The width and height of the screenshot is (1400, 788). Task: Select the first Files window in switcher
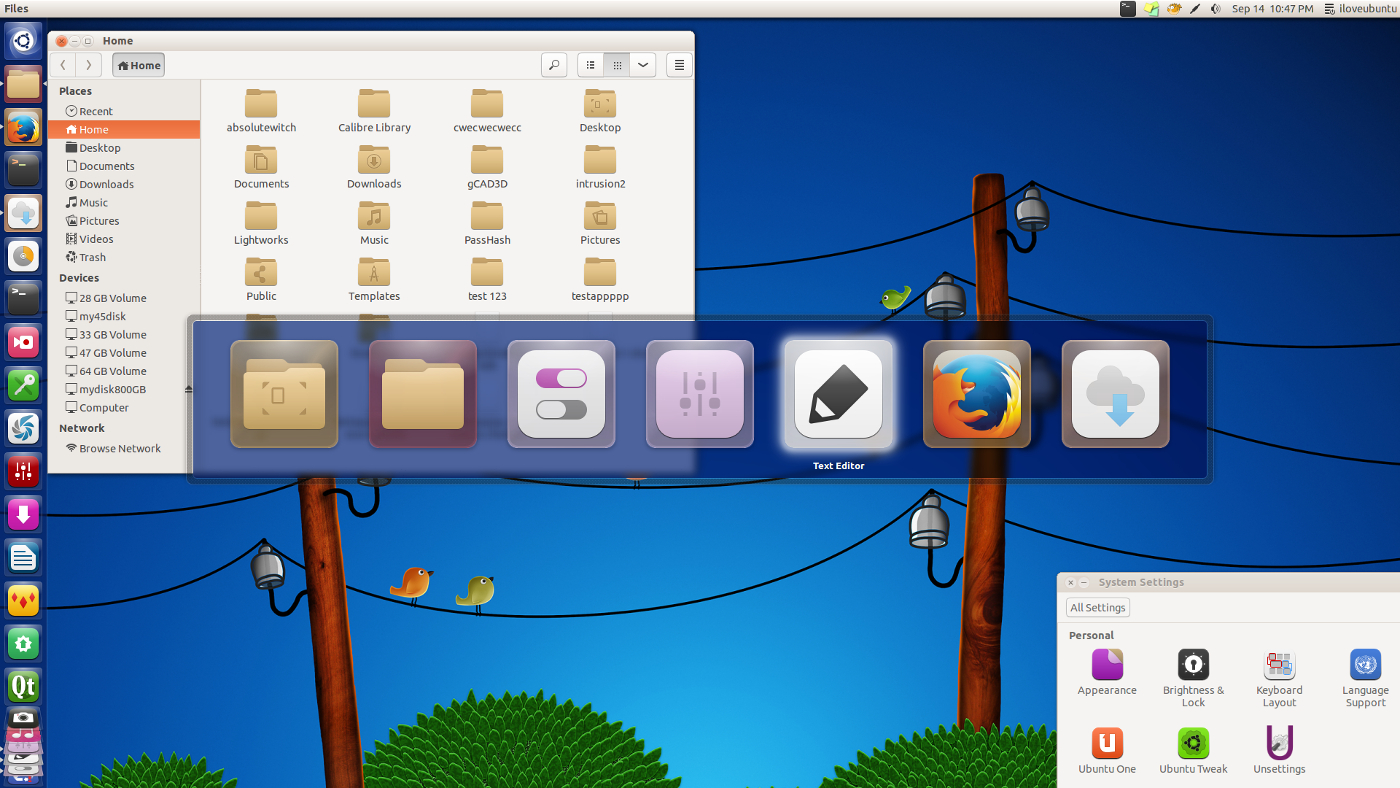[284, 394]
